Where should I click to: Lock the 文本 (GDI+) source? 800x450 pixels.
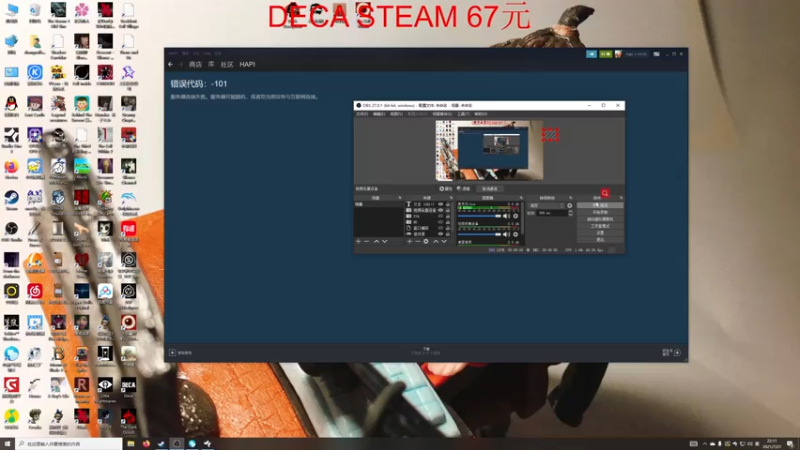tap(448, 204)
